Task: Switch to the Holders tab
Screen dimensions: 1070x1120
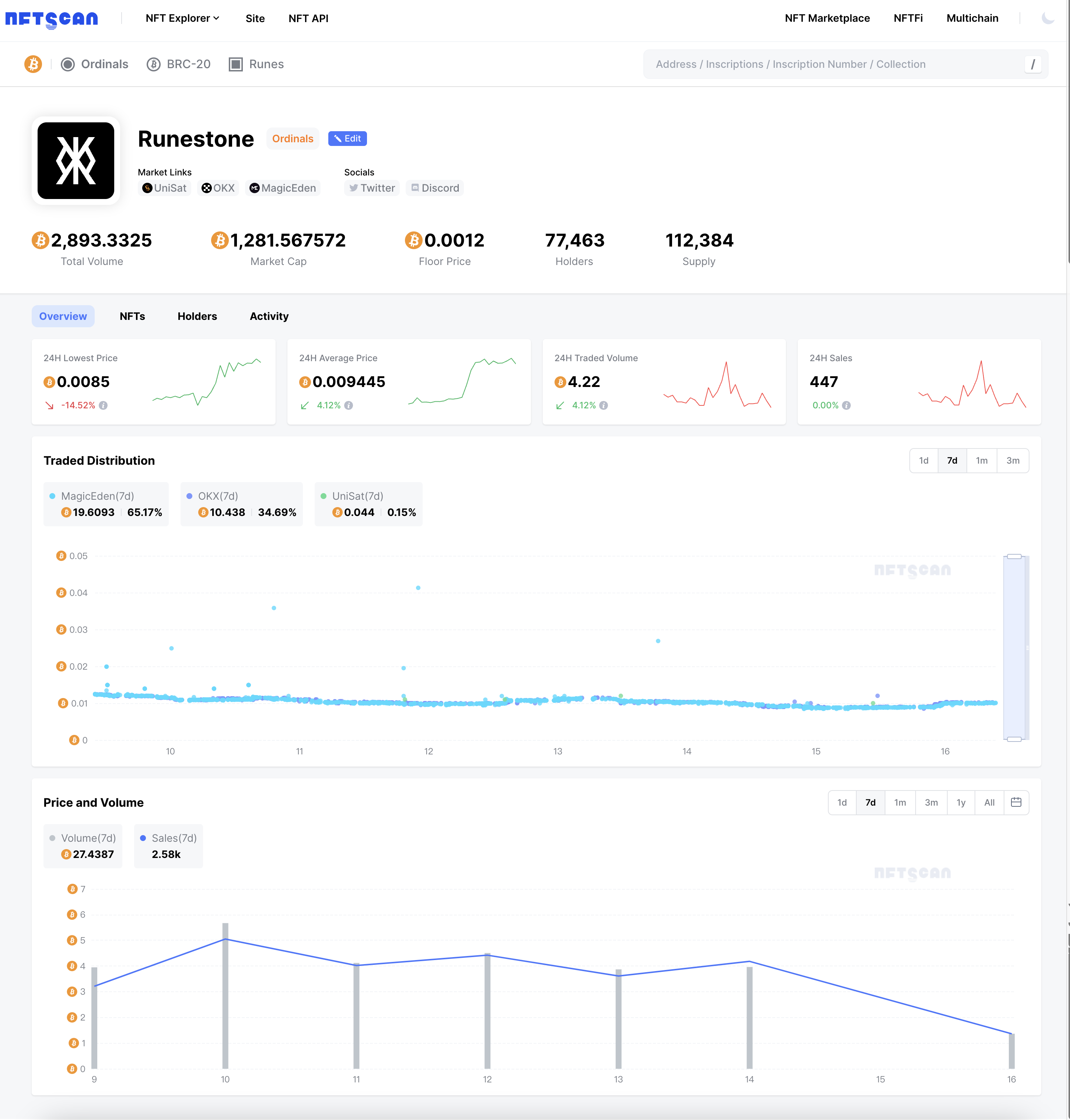Action: tap(197, 316)
